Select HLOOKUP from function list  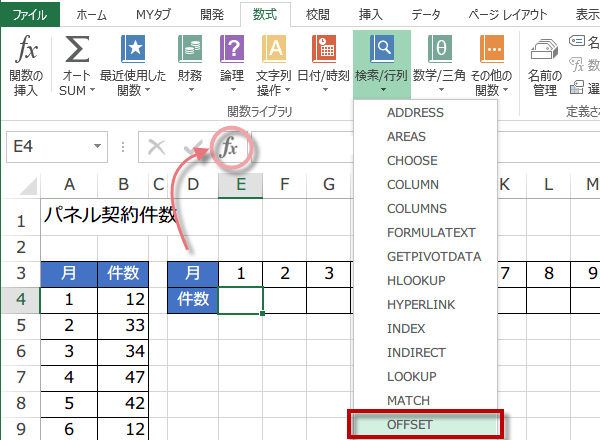point(425,280)
